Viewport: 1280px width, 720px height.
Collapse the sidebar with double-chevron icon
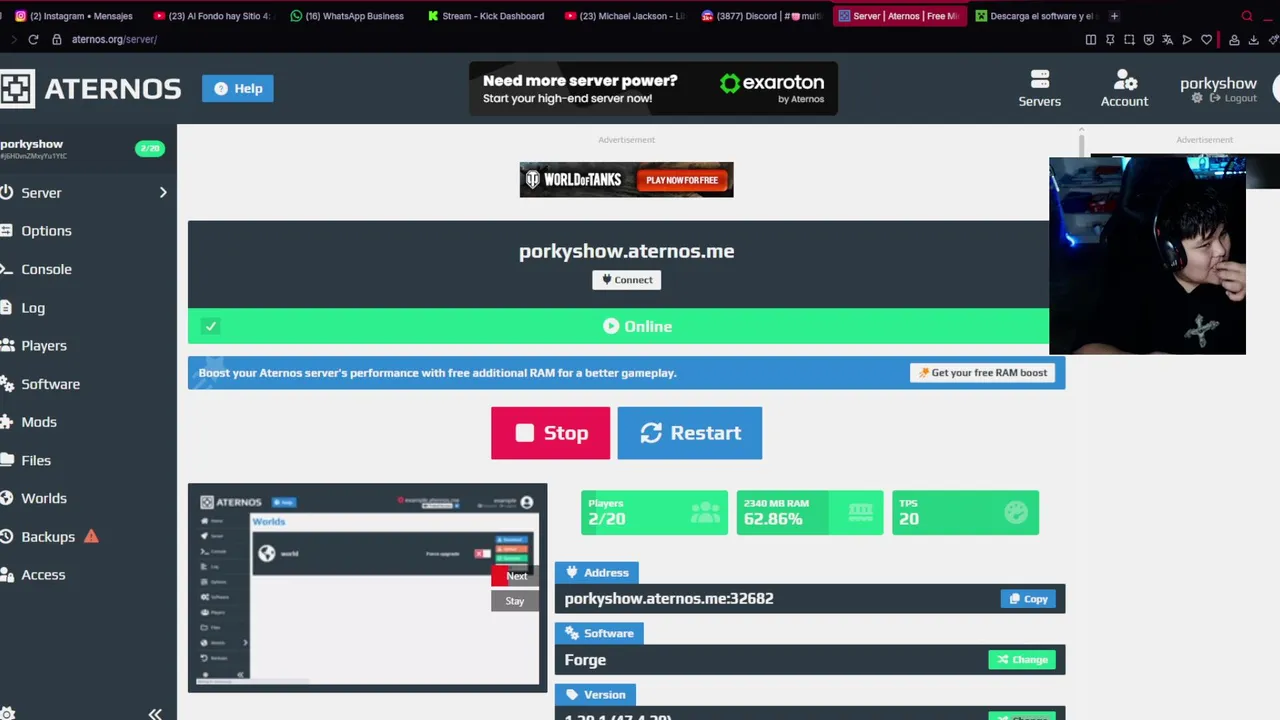coord(155,714)
